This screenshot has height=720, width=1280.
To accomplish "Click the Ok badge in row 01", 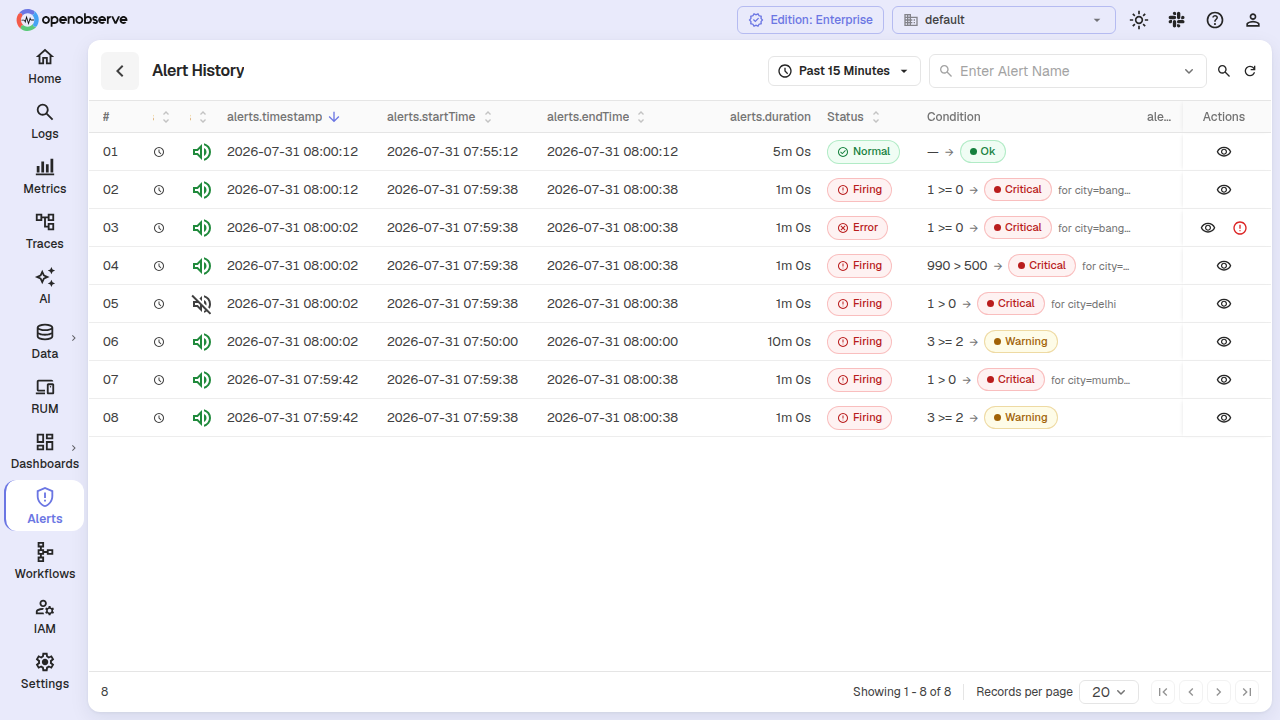I will tap(983, 152).
